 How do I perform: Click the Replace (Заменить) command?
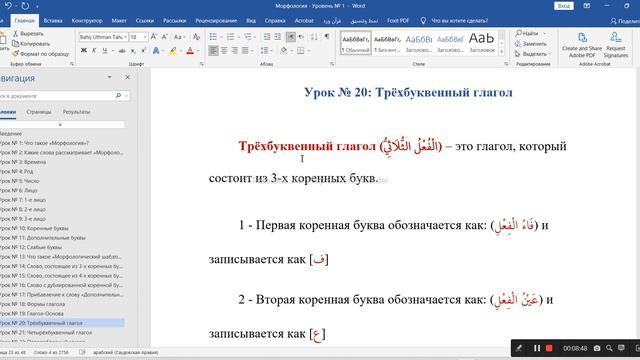point(531,44)
